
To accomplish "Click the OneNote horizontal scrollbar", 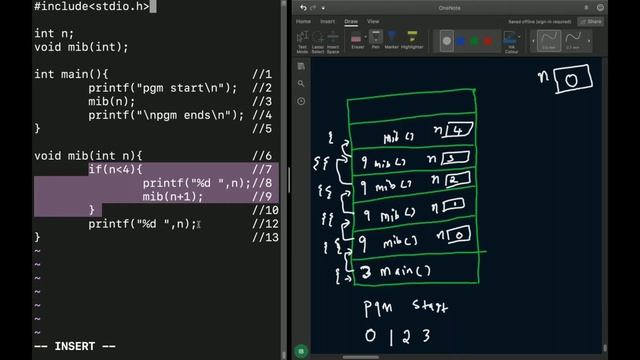I will [361, 357].
